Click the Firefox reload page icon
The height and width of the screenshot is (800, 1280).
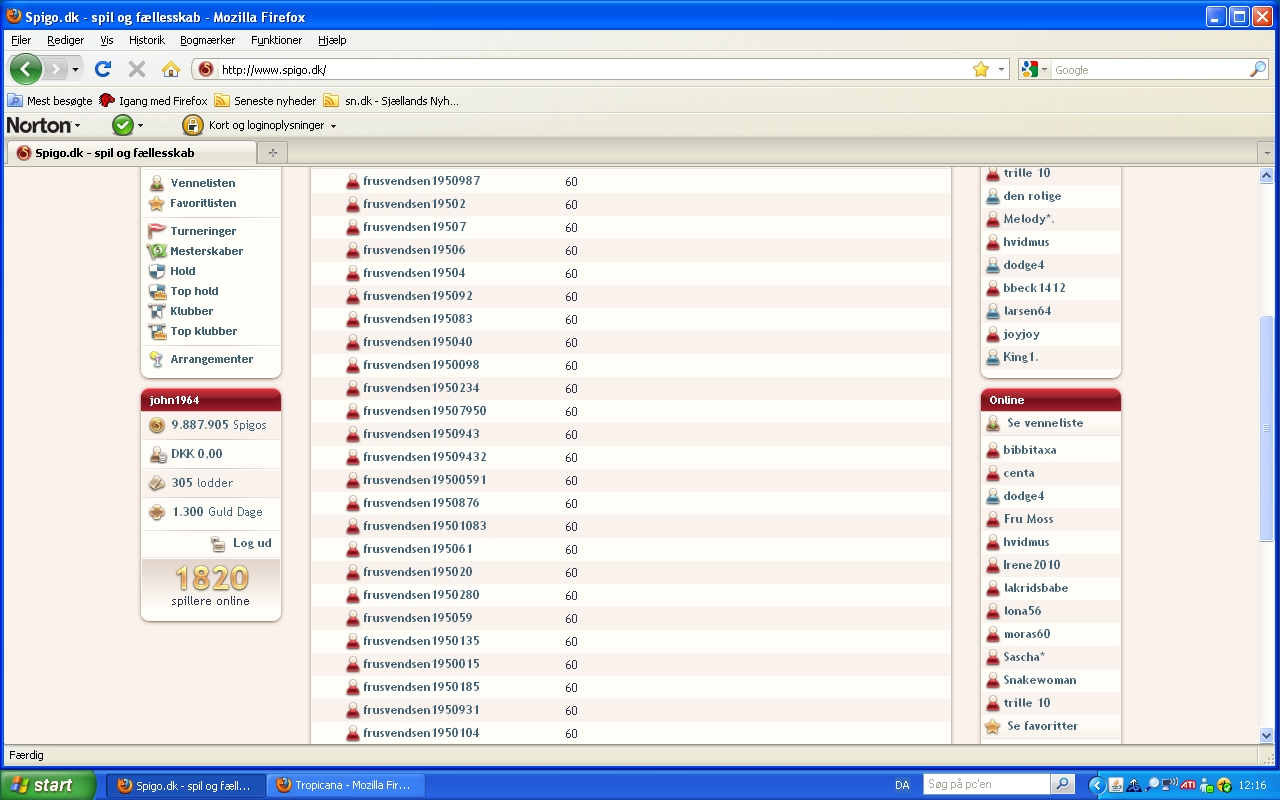tap(102, 69)
